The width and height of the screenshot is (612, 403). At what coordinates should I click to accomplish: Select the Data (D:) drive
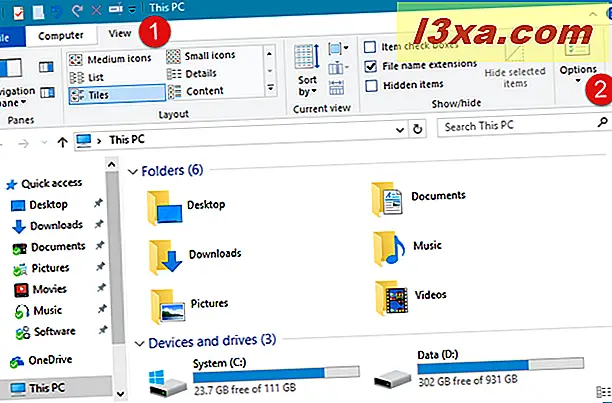[x=479, y=369]
